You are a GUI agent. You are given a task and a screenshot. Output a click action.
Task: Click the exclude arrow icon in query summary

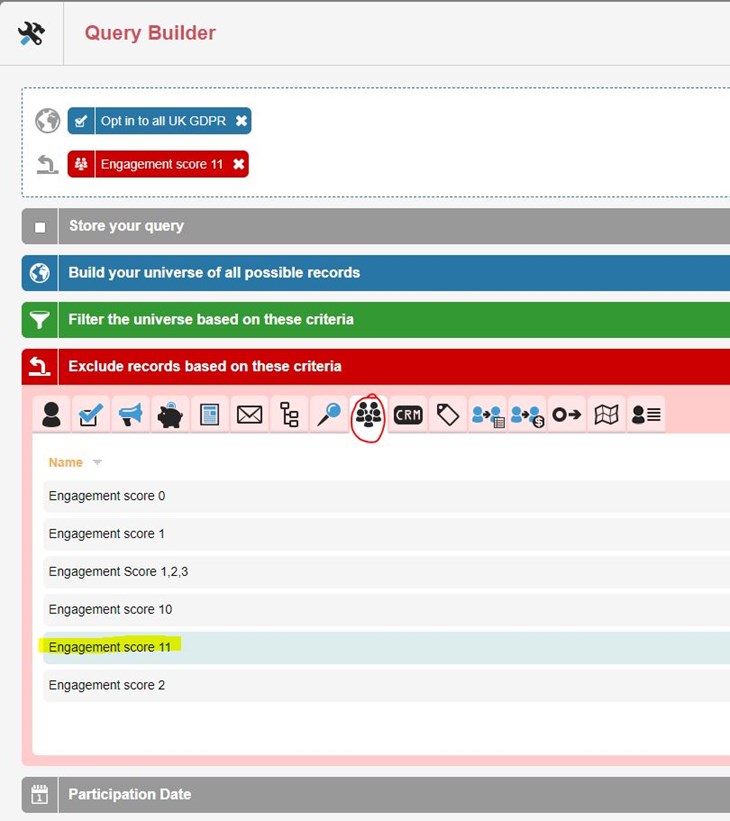pyautogui.click(x=47, y=164)
